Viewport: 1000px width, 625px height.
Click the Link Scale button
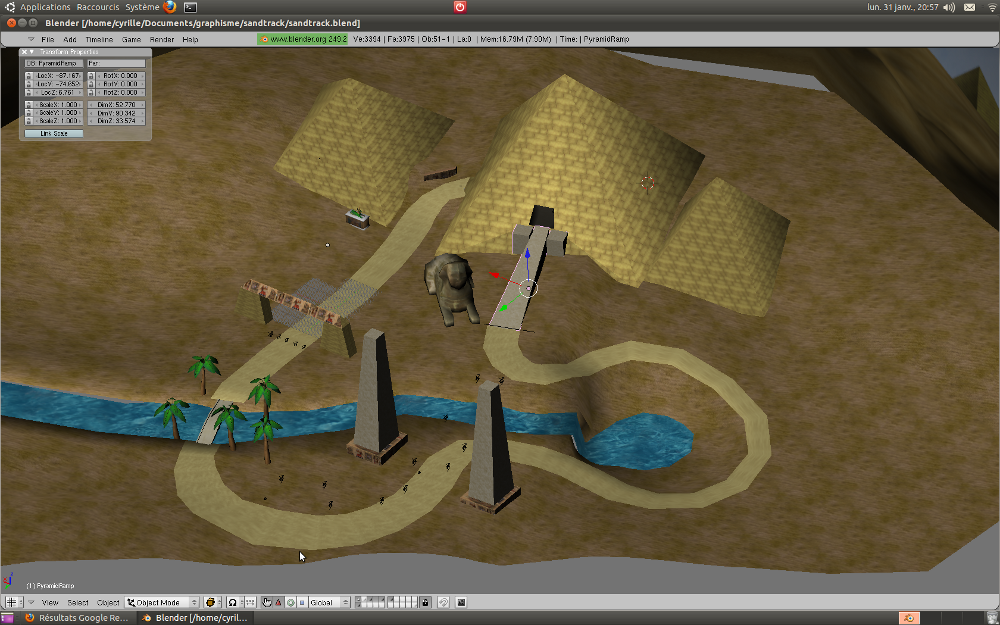click(54, 132)
